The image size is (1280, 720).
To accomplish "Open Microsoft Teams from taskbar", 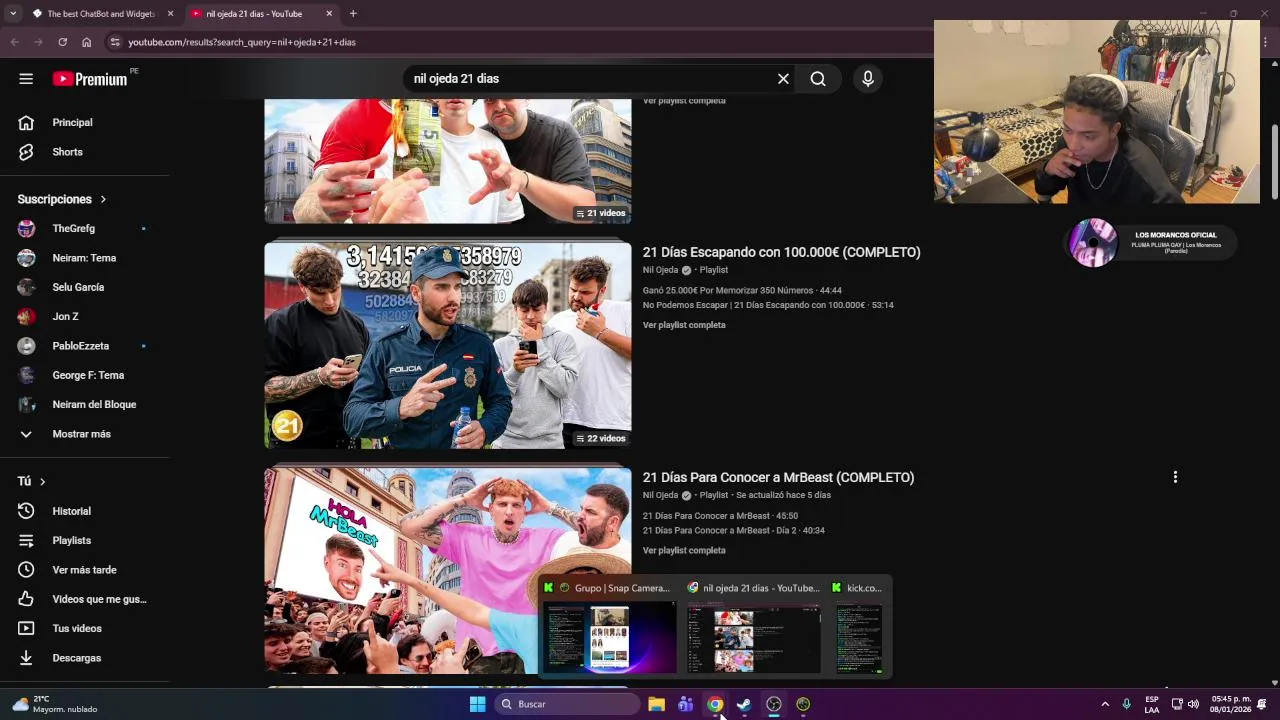I will [x=685, y=704].
